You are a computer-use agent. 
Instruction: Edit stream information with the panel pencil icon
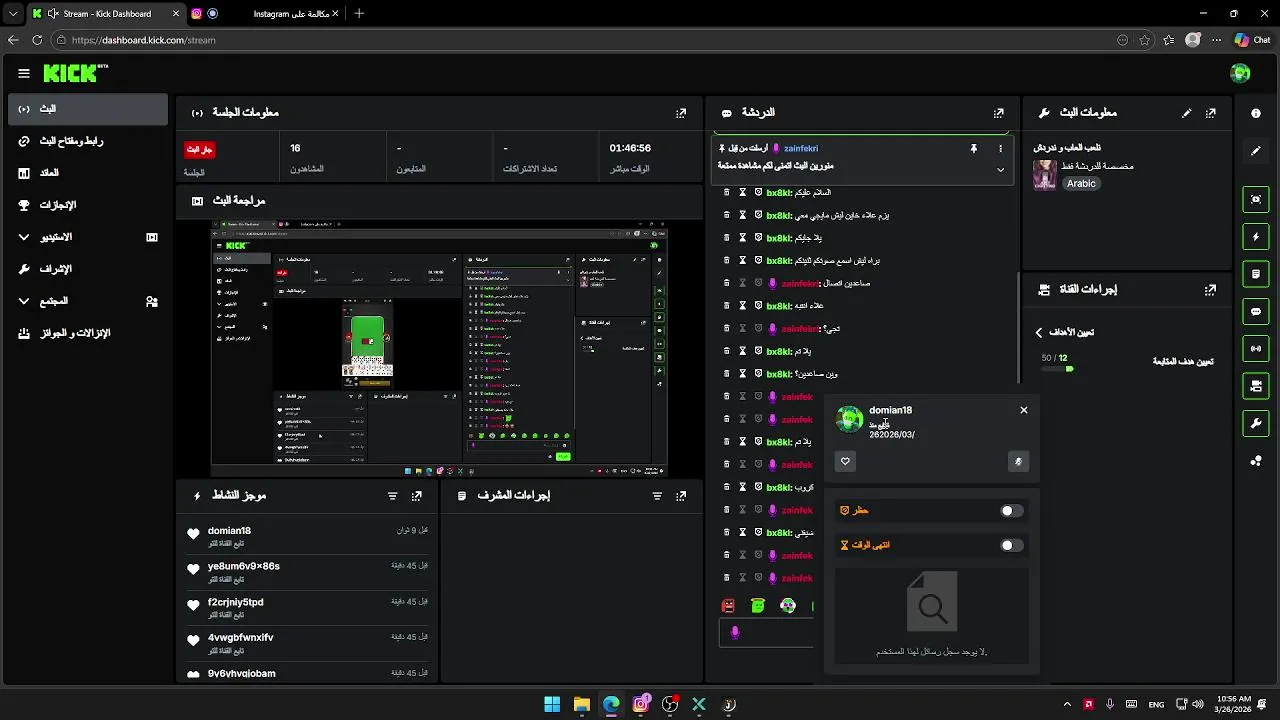[x=1187, y=113]
